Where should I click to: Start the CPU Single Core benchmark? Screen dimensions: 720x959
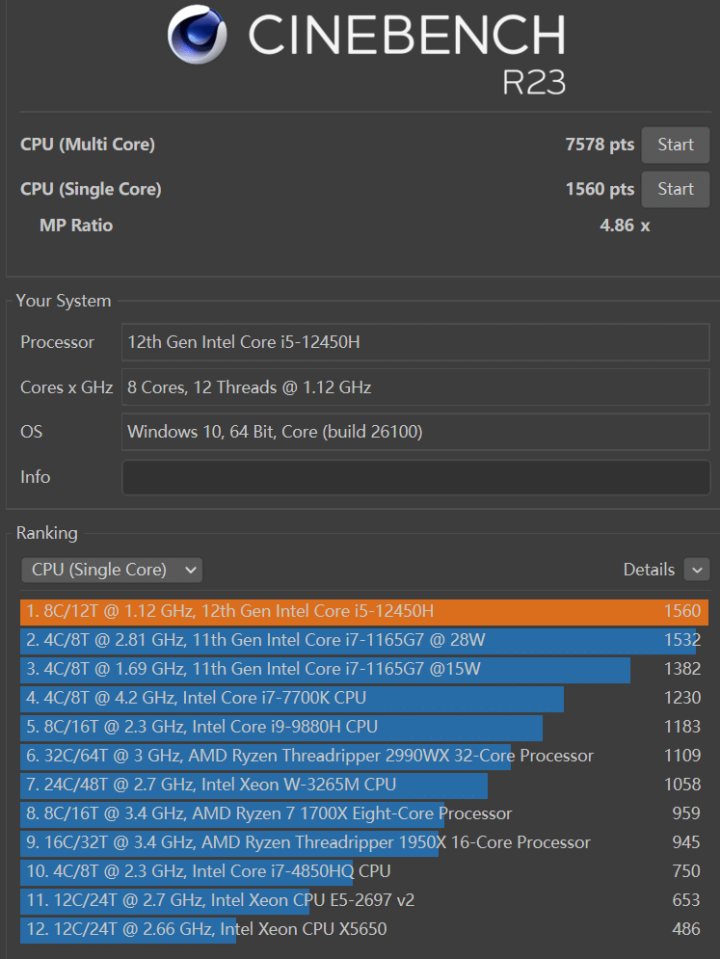675,189
